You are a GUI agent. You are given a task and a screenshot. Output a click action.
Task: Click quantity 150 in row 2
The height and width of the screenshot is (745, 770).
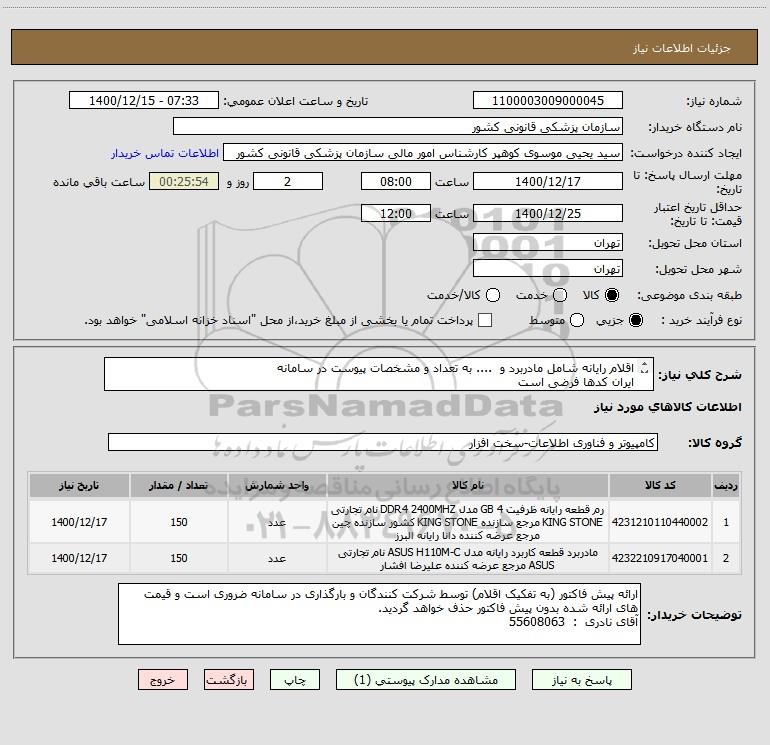pos(179,558)
